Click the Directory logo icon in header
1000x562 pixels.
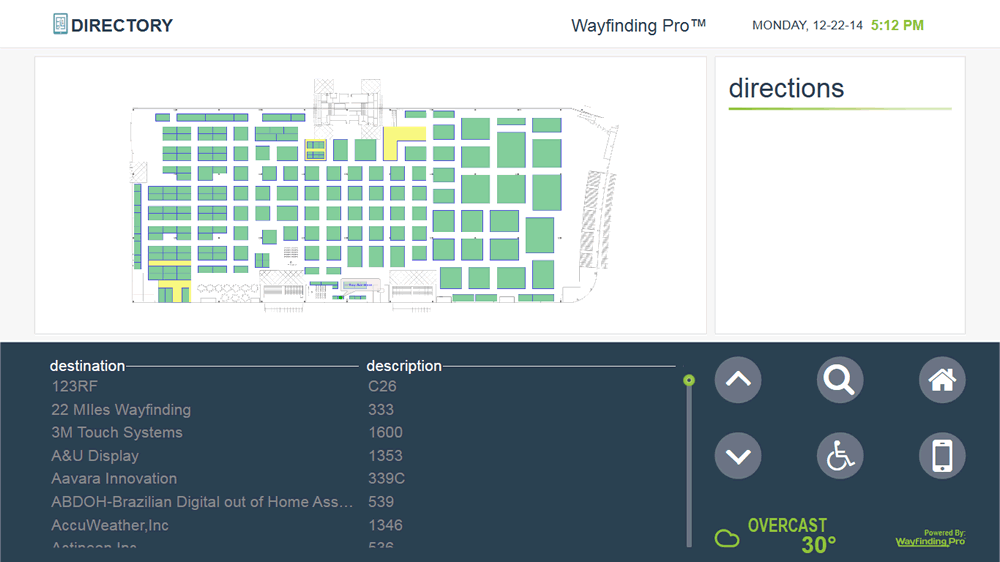pos(61,25)
